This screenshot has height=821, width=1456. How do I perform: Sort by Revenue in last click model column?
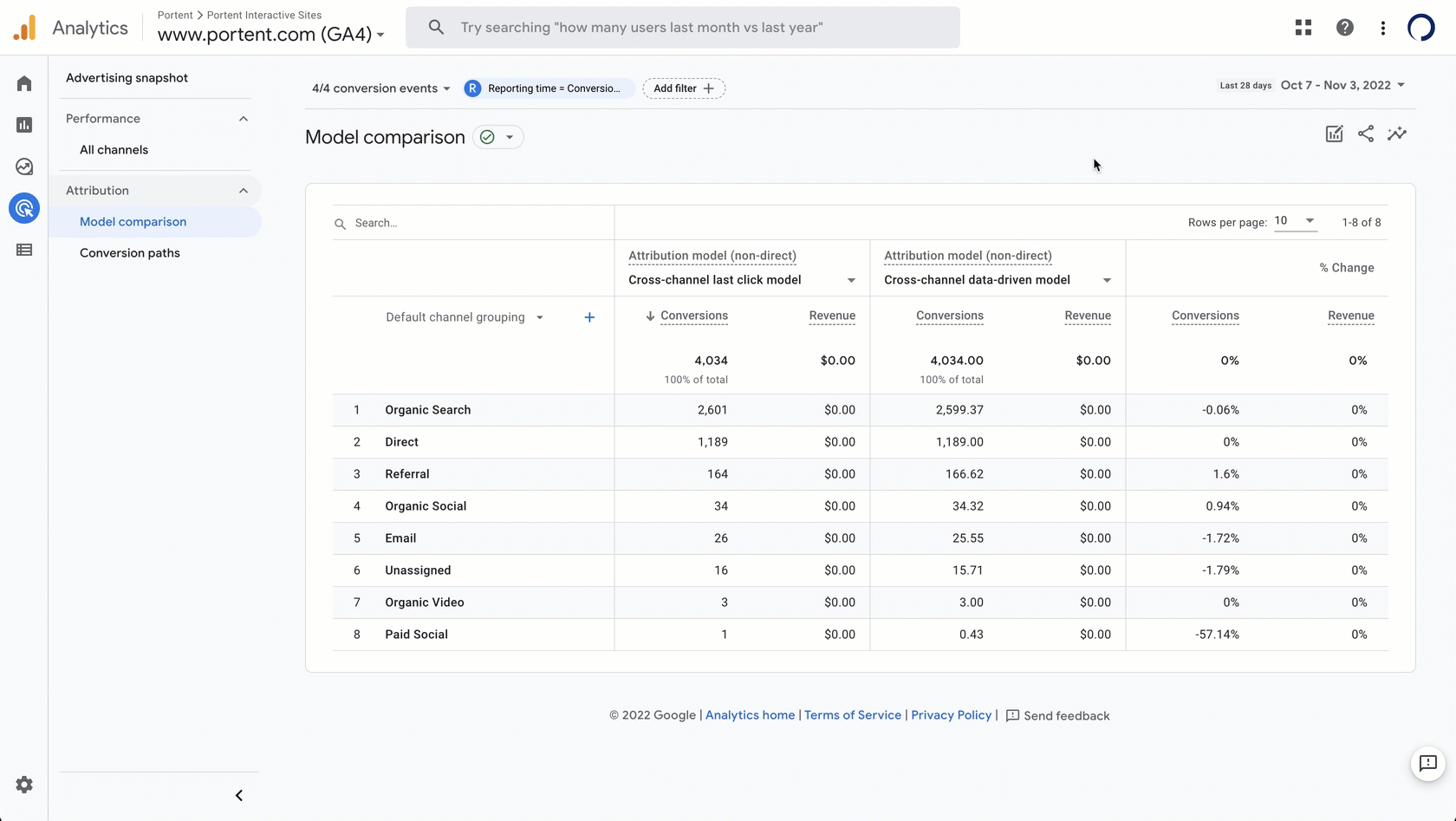click(832, 316)
